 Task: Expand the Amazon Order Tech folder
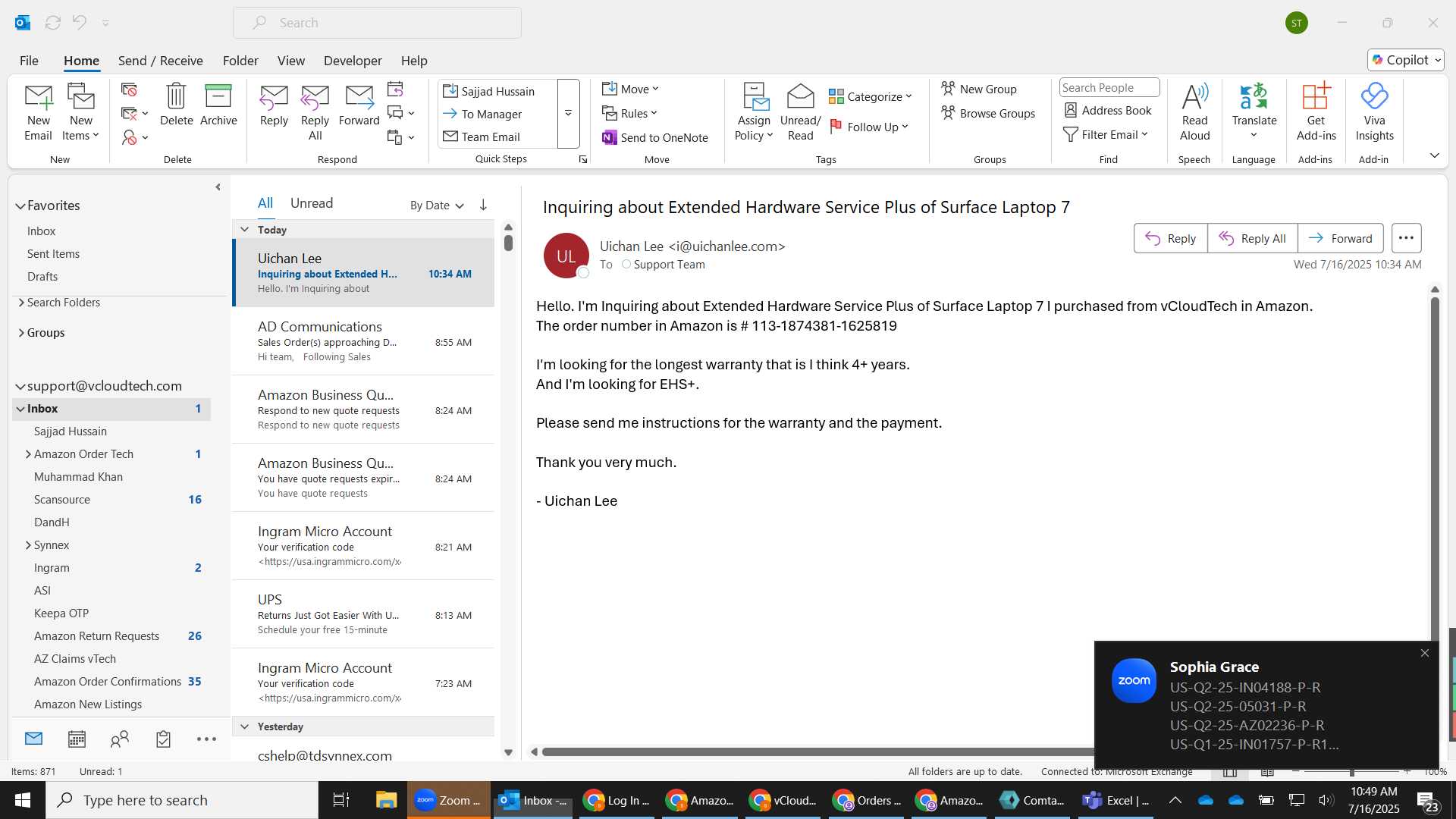point(28,453)
